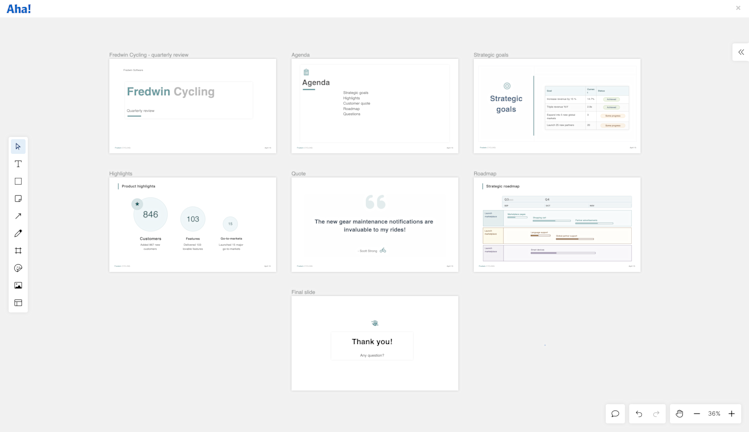This screenshot has width=749, height=432.
Task: Select the Strategic goals frame
Action: [557, 106]
